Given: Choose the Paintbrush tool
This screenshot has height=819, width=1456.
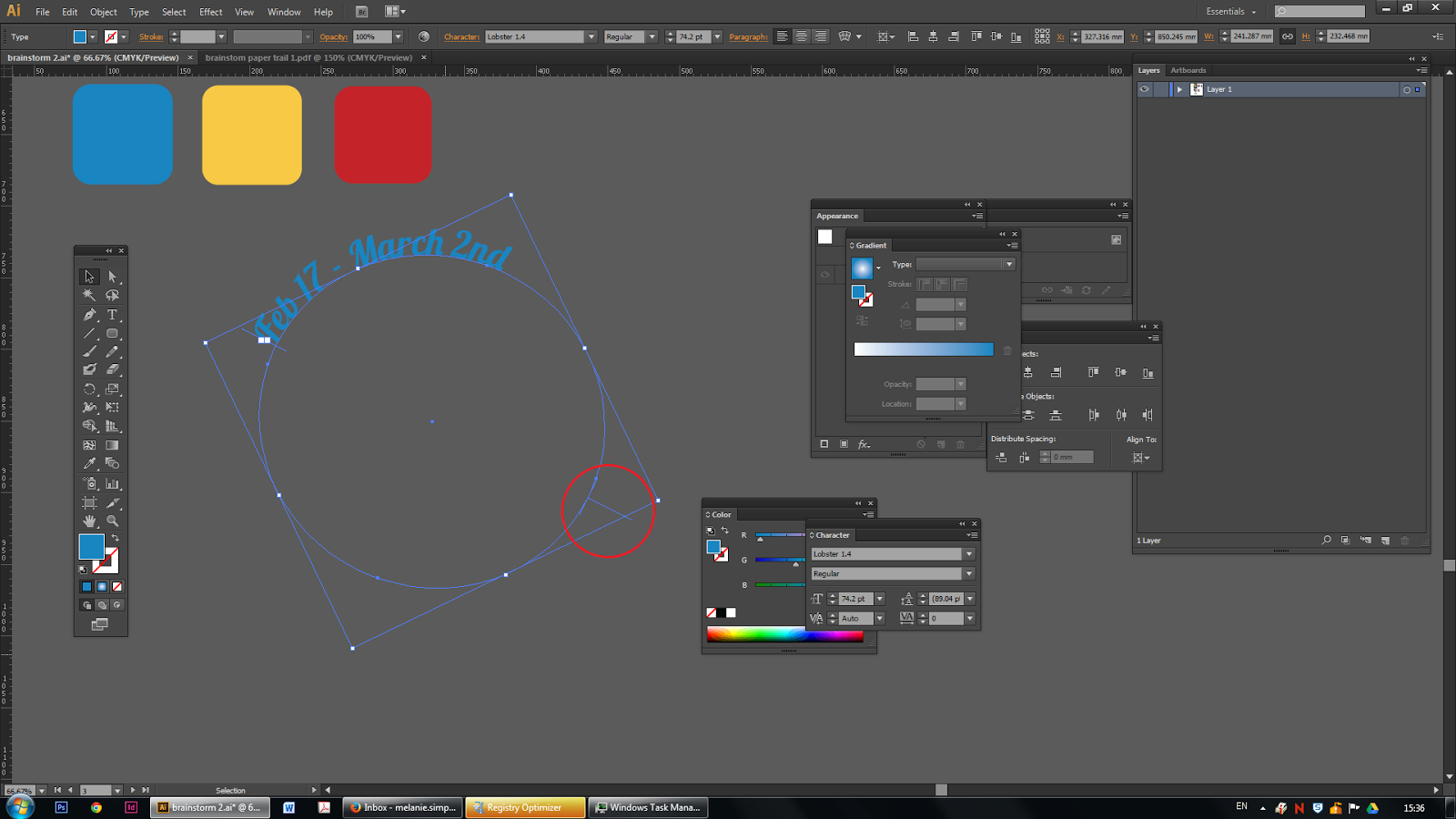Looking at the screenshot, I should tap(89, 352).
